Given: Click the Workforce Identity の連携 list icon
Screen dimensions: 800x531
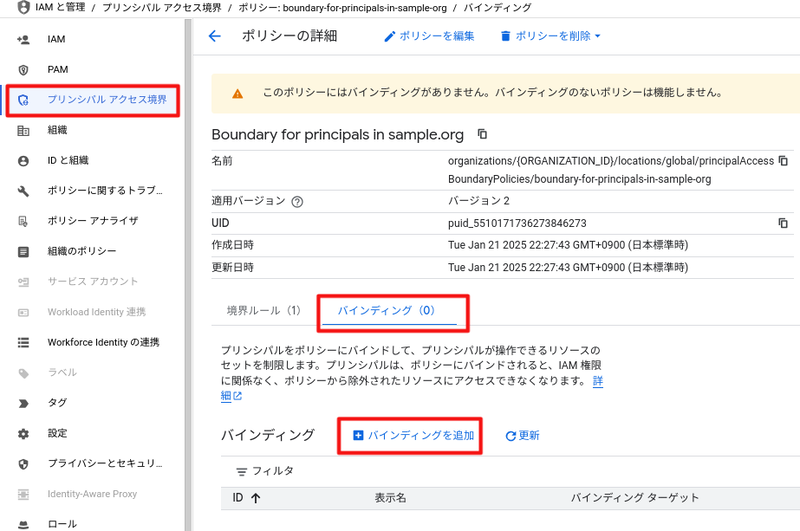Looking at the screenshot, I should coord(23,342).
